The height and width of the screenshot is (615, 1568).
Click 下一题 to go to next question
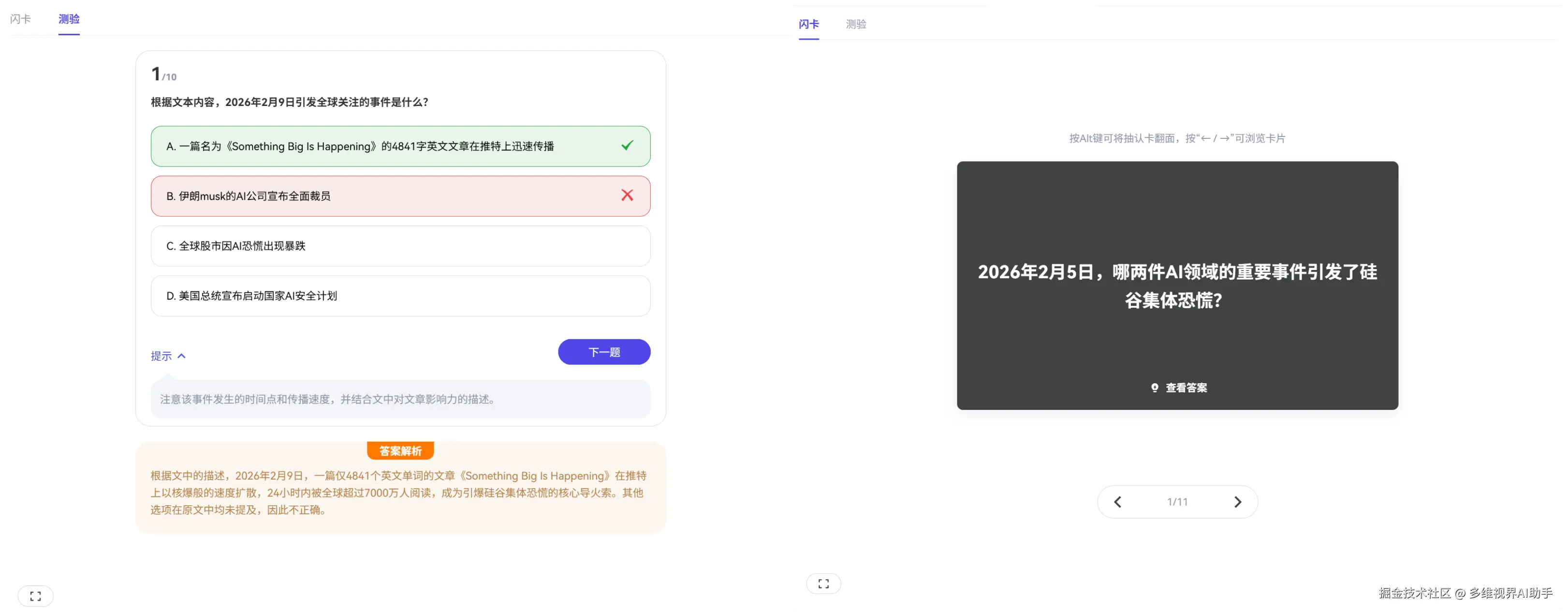pyautogui.click(x=603, y=352)
